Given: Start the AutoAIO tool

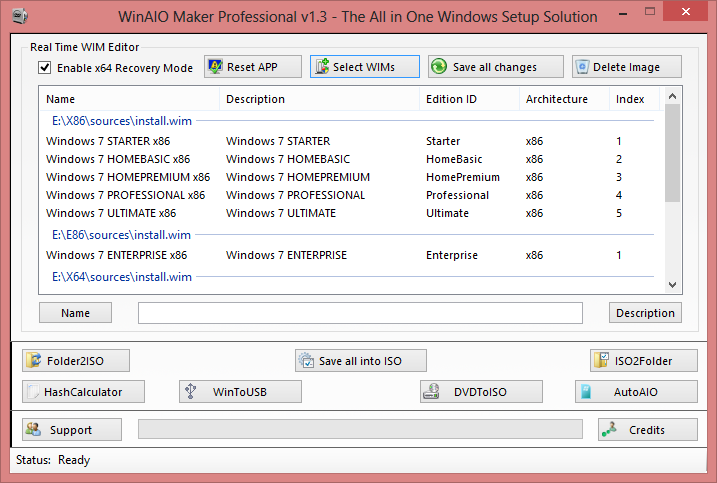Looking at the screenshot, I should [635, 391].
